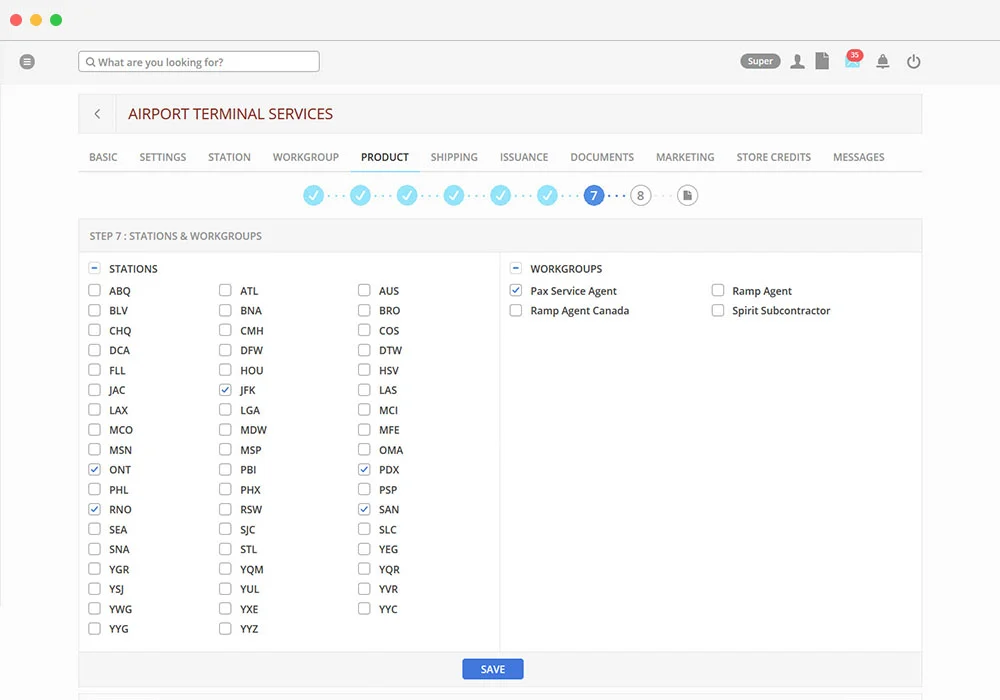Click the SAVE button
The width and height of the screenshot is (1000, 700).
pos(492,668)
